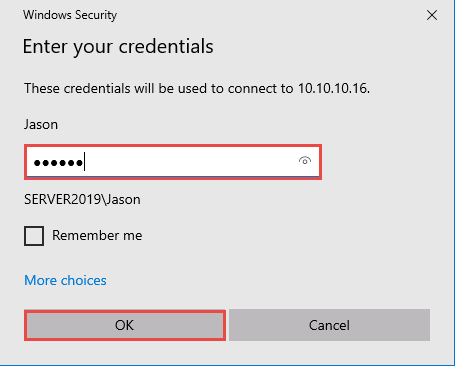The image size is (455, 366).
Task: Click the word credentials in the heading
Action: click(166, 46)
